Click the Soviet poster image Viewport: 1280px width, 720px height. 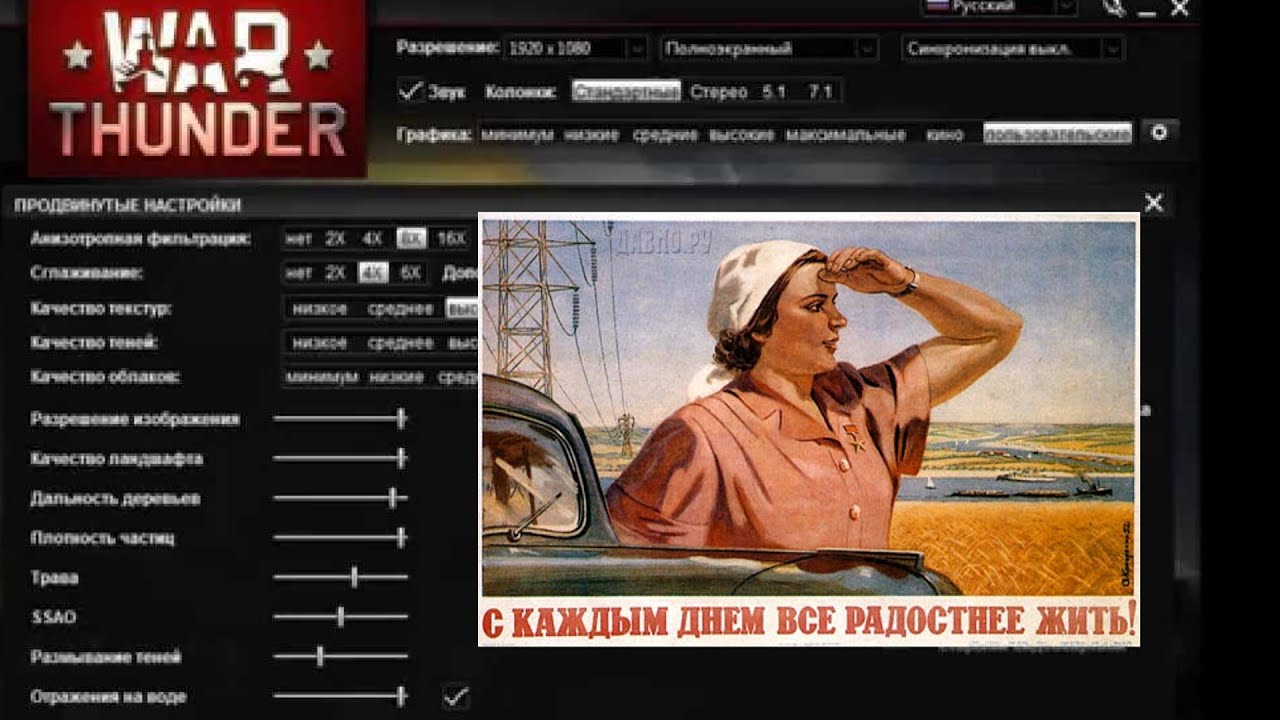(809, 430)
